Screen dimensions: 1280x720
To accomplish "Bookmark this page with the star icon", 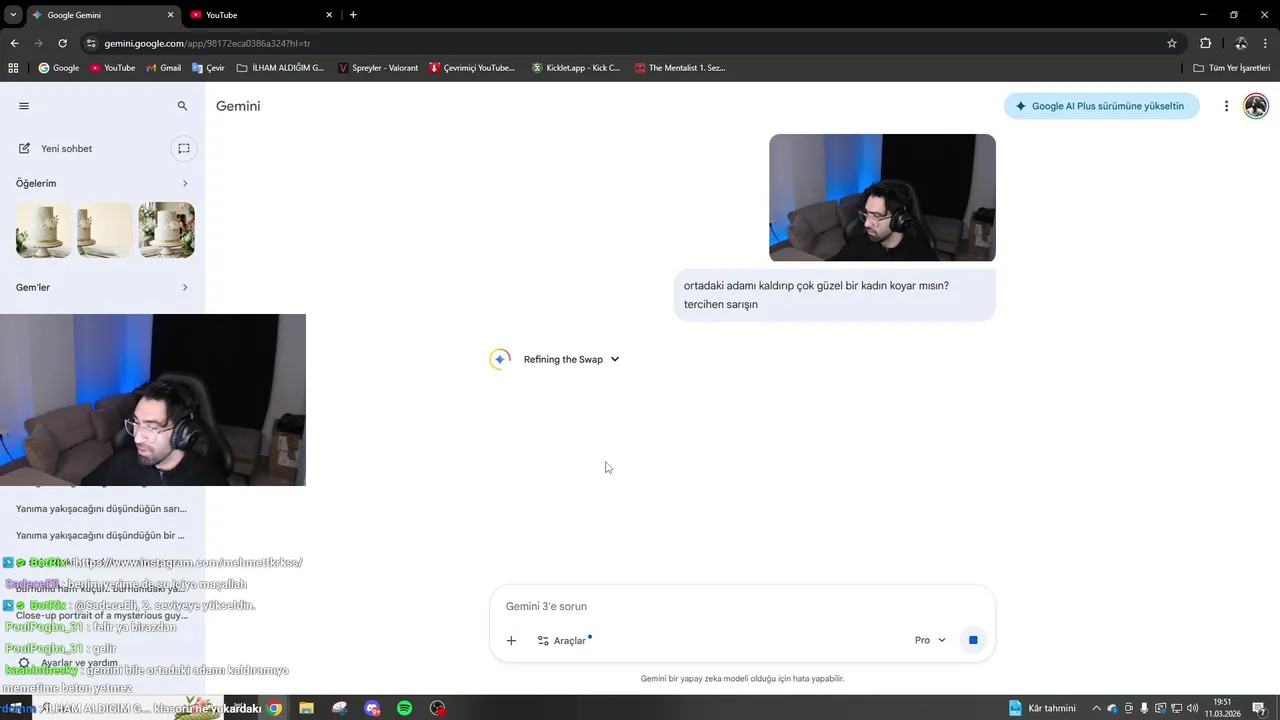I will pos(1172,43).
